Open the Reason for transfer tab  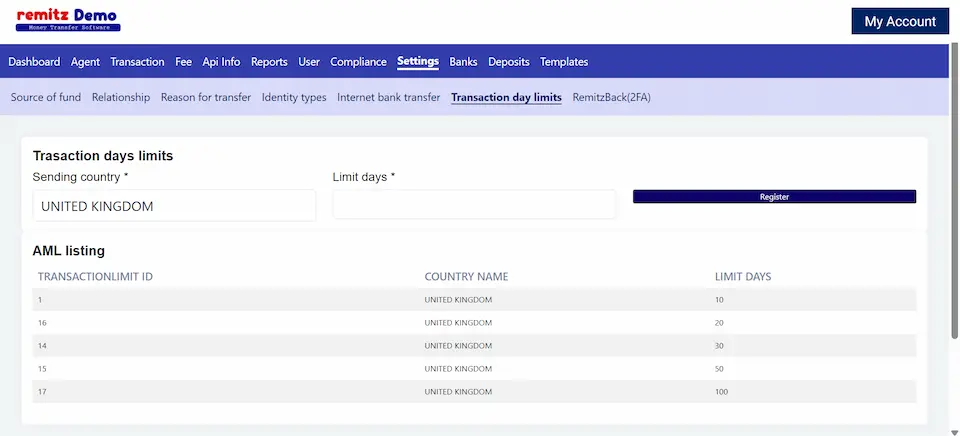tap(206, 98)
